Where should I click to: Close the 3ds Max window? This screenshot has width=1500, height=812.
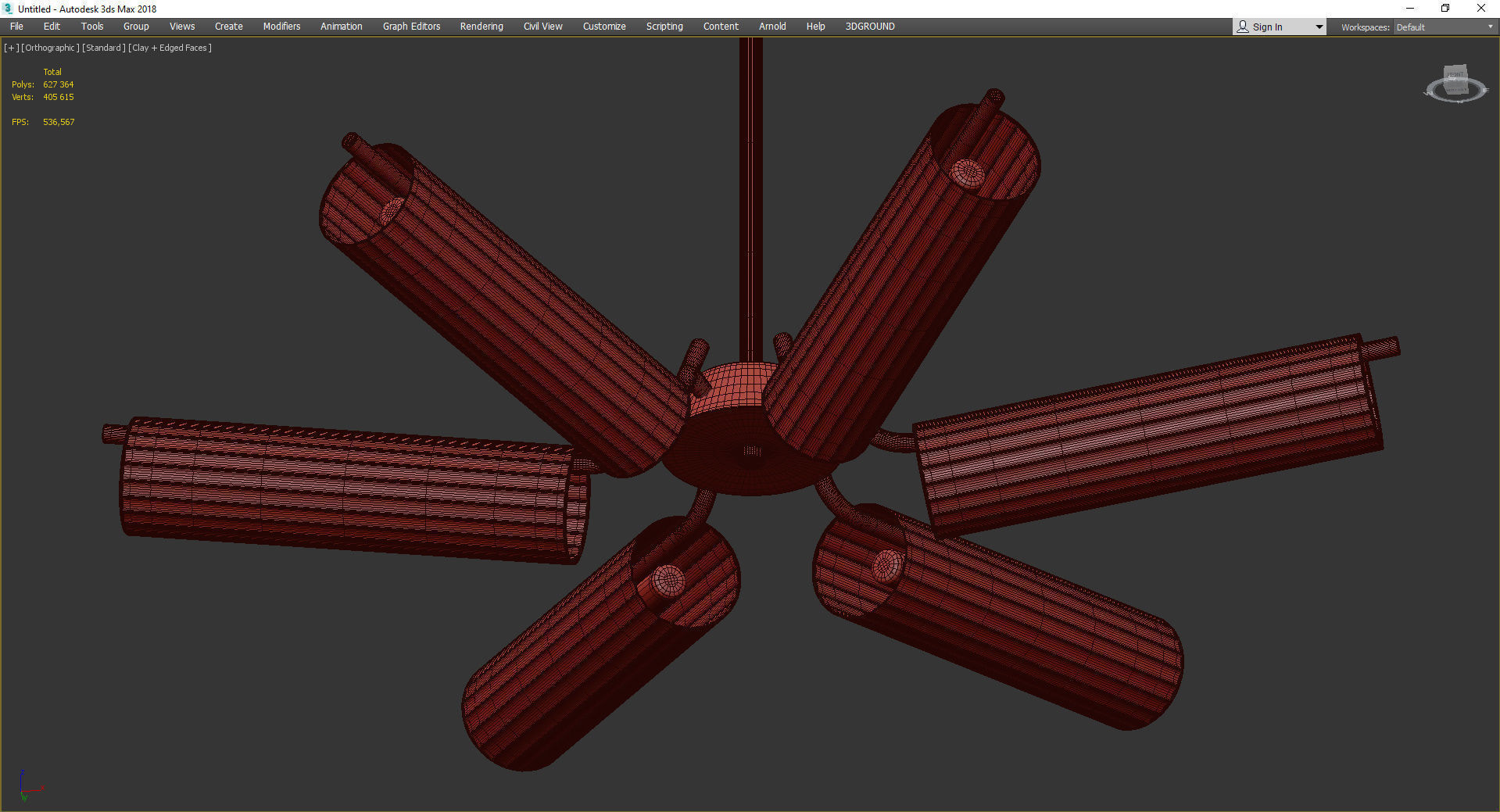coord(1481,9)
